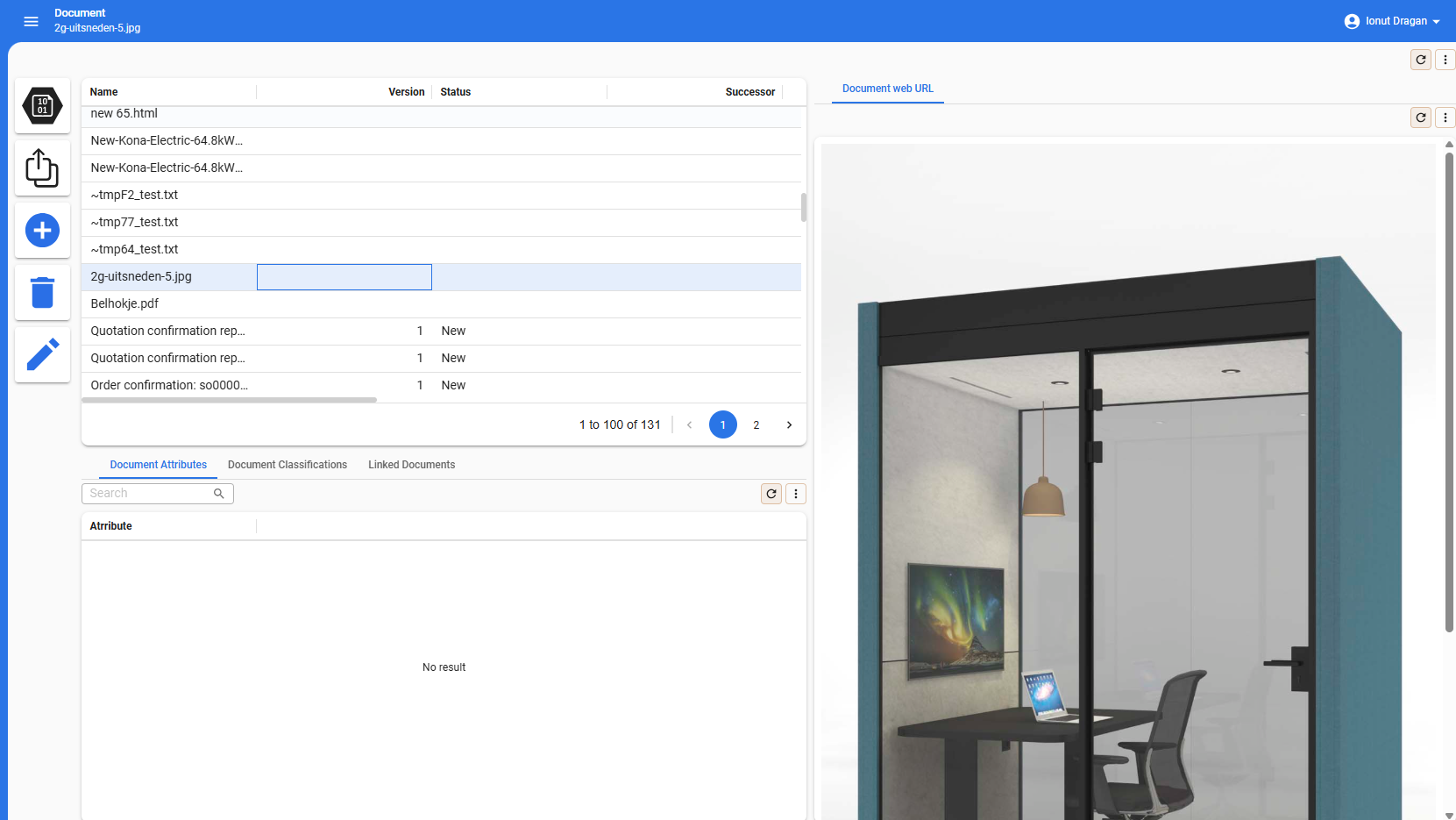Click the share/export document icon
The width and height of the screenshot is (1456, 820).
42,168
